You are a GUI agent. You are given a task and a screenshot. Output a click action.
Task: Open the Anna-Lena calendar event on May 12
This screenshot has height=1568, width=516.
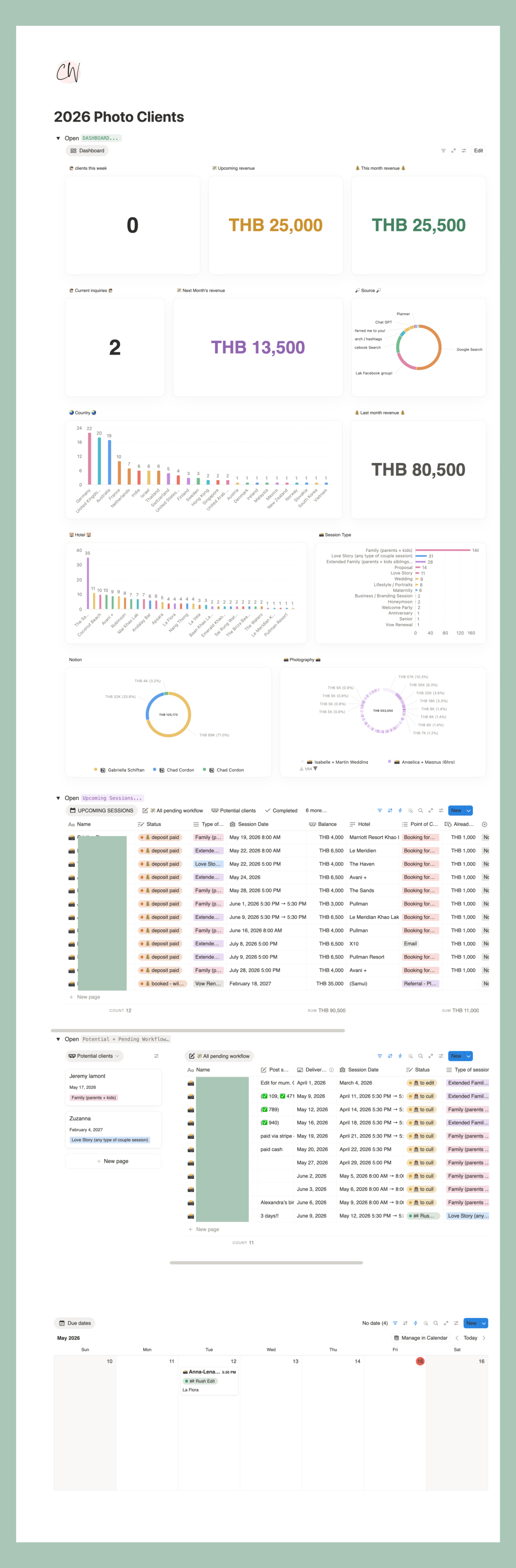(210, 1380)
